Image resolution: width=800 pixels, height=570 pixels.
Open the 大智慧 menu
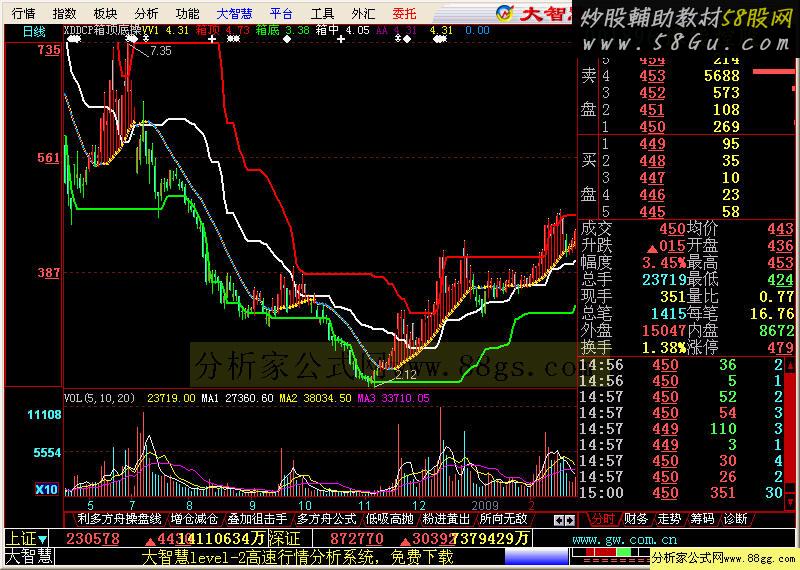coord(234,13)
